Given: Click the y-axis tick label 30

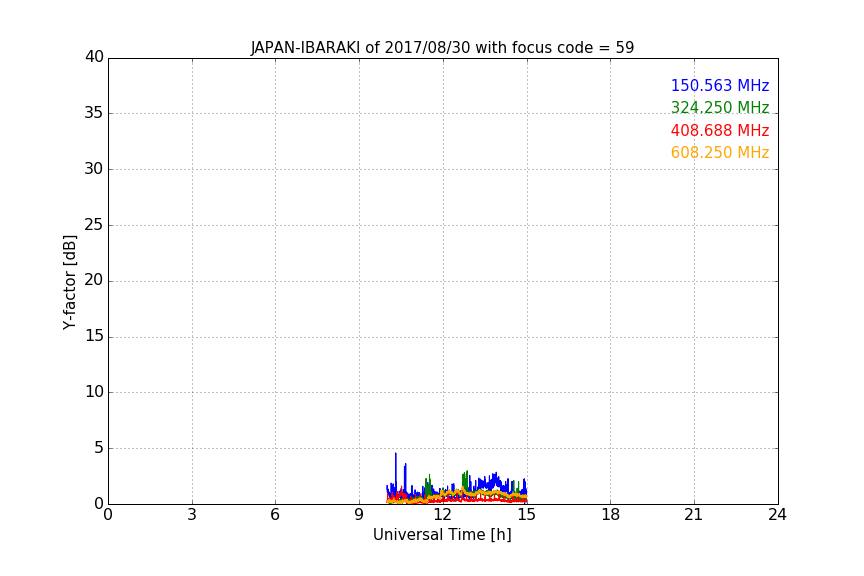Looking at the screenshot, I should (94, 169).
